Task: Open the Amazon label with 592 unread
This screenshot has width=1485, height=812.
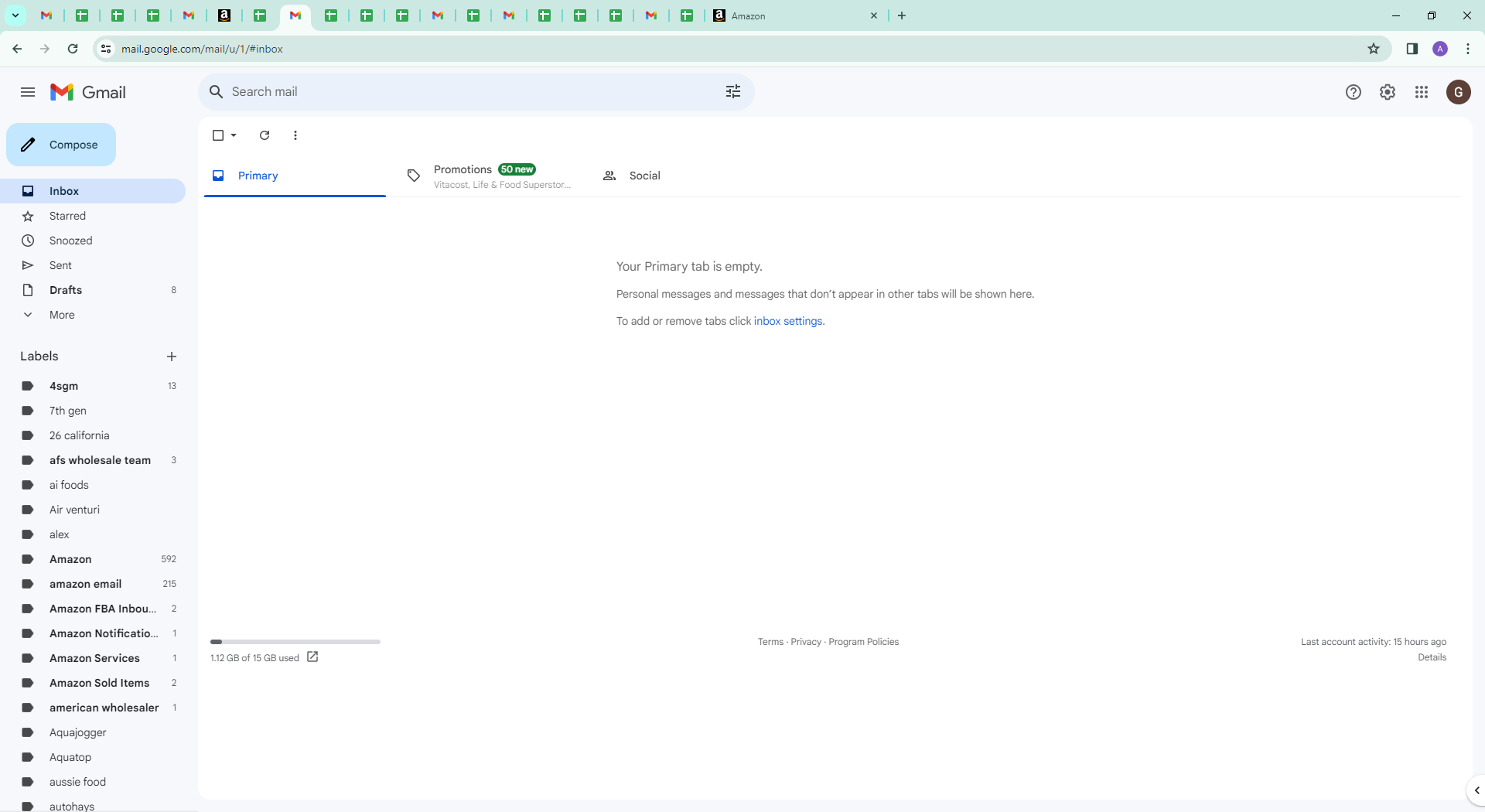Action: click(93, 559)
